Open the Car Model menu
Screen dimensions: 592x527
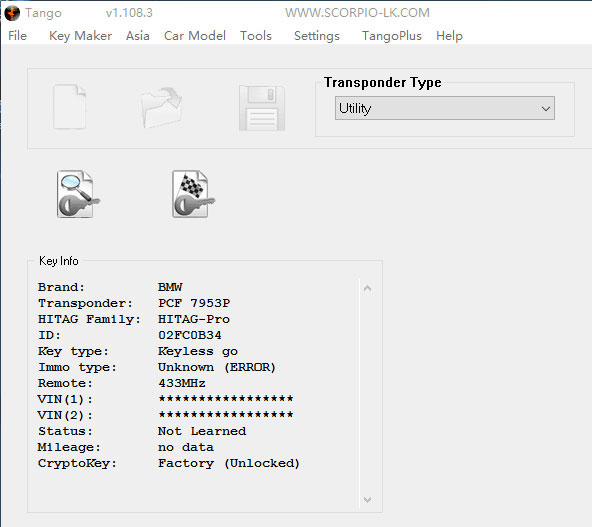[x=195, y=36]
